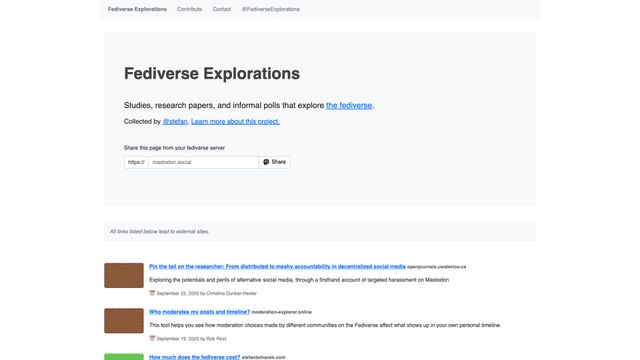Click description 'Exploring the potentials and perils'
Screen dimensions: 640x360
(x=299, y=280)
